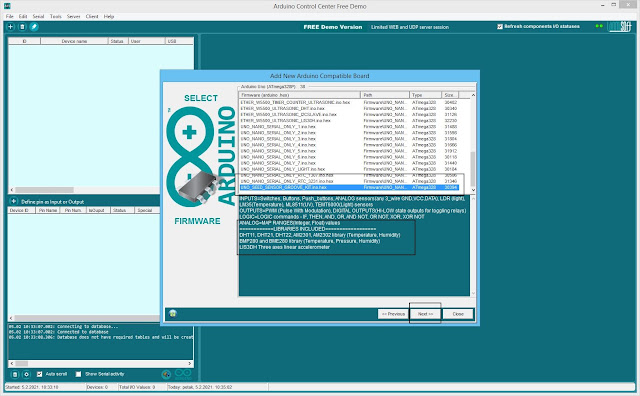Open the File menu

[9, 16]
